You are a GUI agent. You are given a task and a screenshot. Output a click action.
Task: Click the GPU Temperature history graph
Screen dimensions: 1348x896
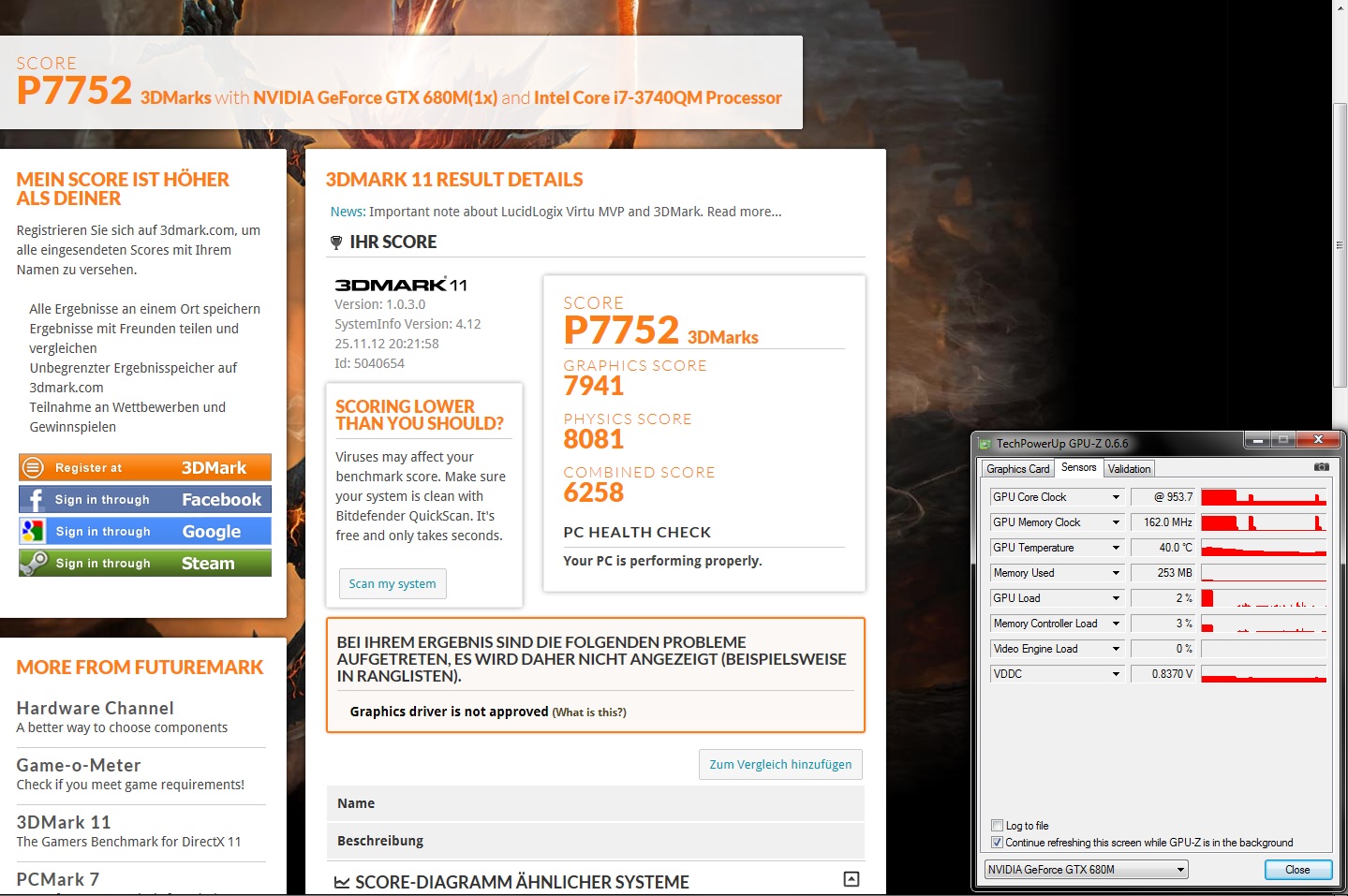click(x=1264, y=548)
